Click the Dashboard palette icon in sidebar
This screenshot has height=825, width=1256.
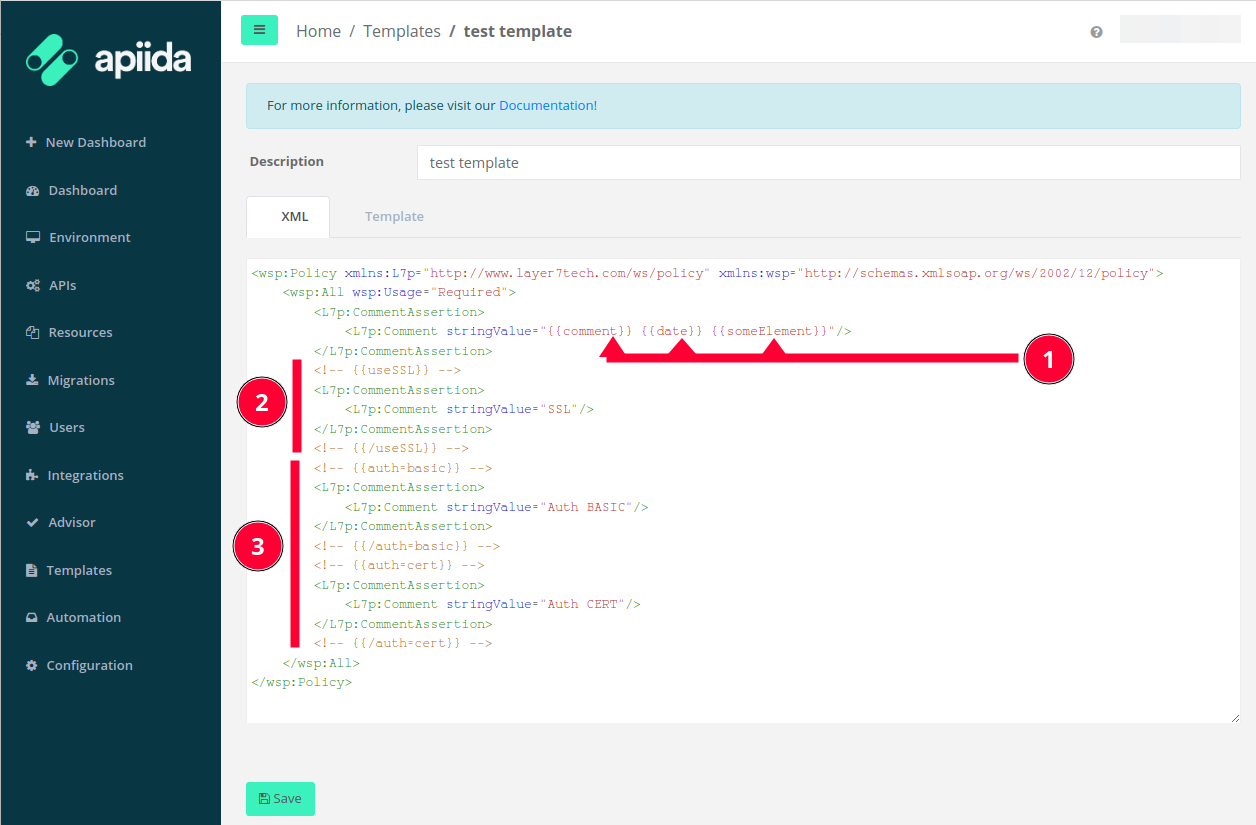click(x=32, y=190)
